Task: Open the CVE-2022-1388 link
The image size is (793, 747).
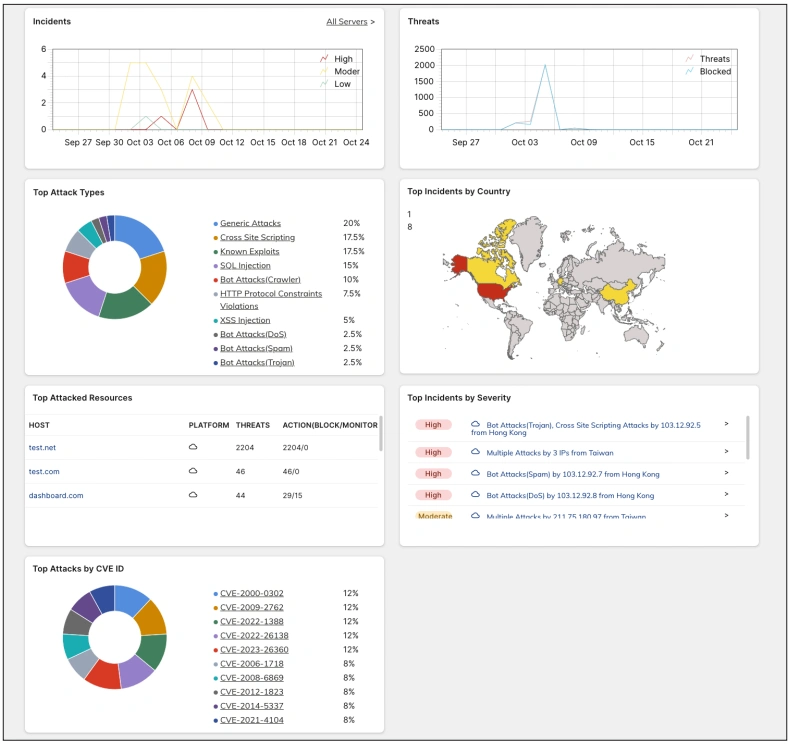Action: click(253, 621)
